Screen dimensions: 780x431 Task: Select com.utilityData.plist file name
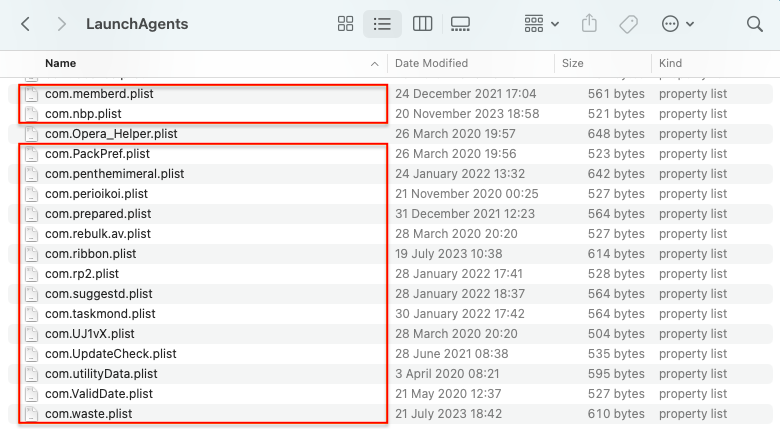click(101, 373)
